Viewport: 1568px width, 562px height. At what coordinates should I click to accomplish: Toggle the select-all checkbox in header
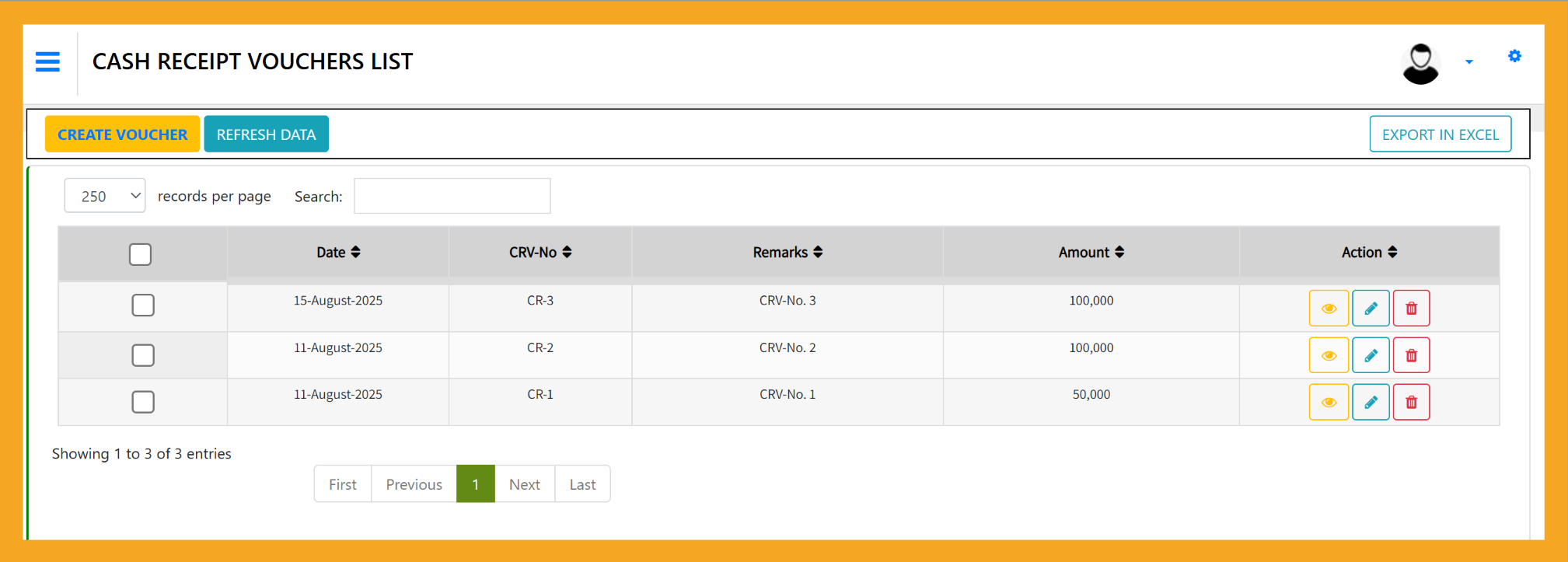pyautogui.click(x=140, y=254)
